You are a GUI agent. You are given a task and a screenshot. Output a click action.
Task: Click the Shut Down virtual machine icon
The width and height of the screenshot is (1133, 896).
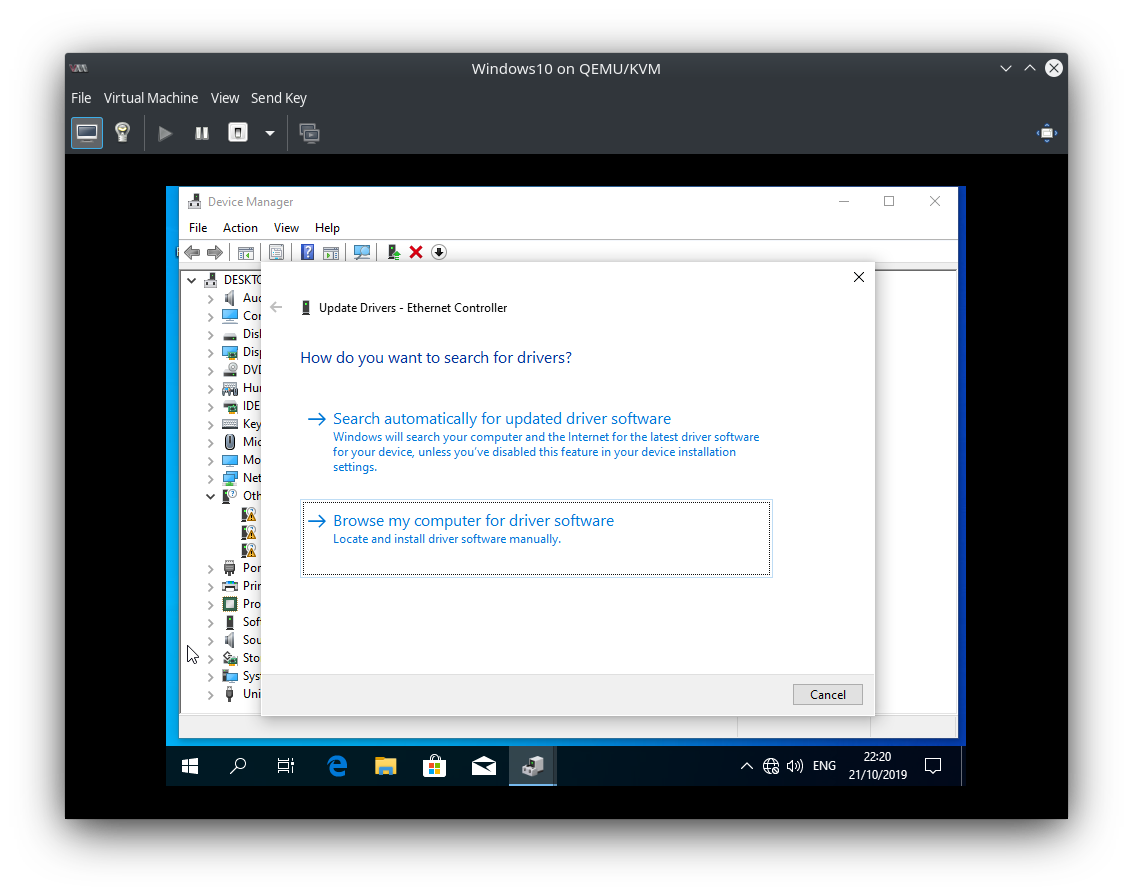click(x=238, y=133)
